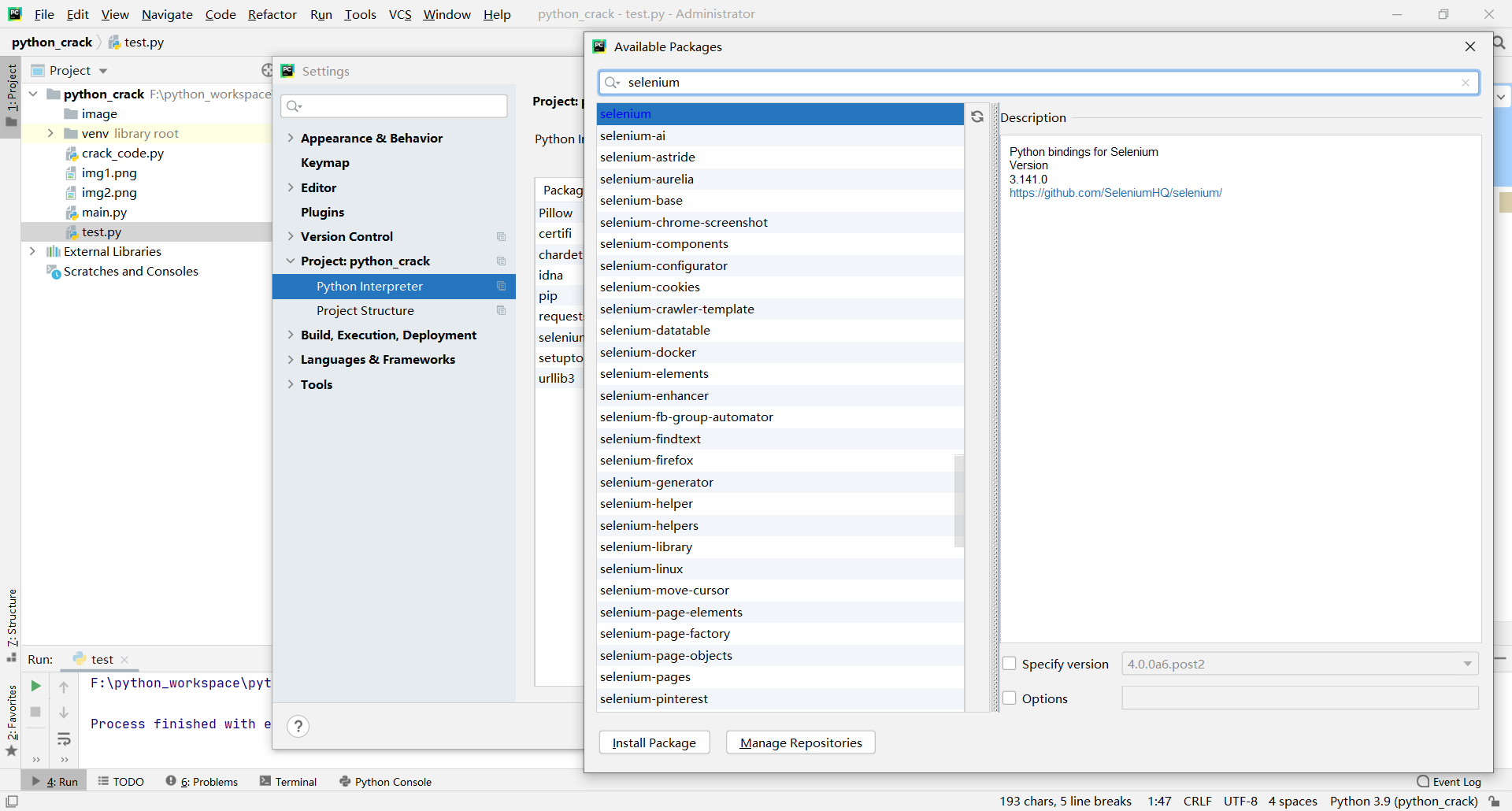Screen dimensions: 1512x811
Task: Select Keymap in Settings tree
Action: (324, 162)
